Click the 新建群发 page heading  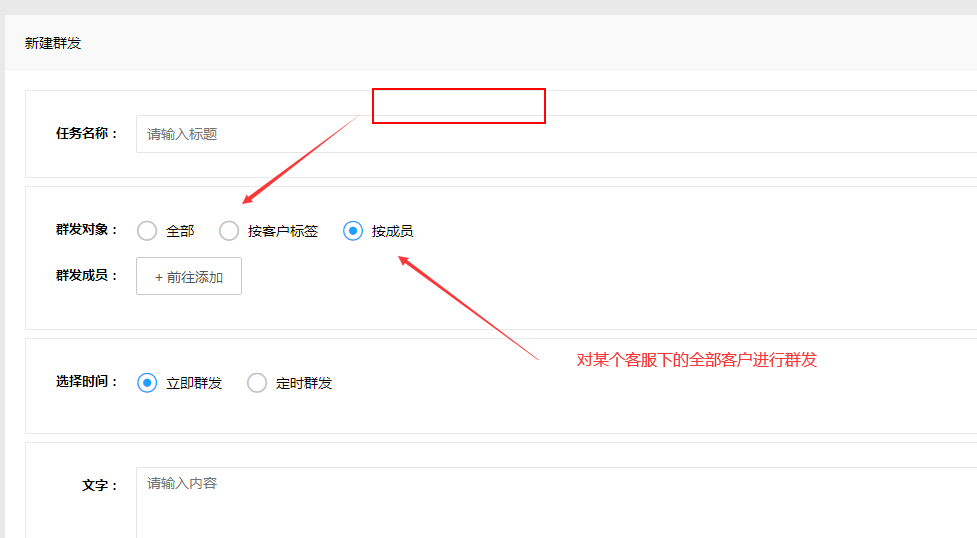point(53,44)
